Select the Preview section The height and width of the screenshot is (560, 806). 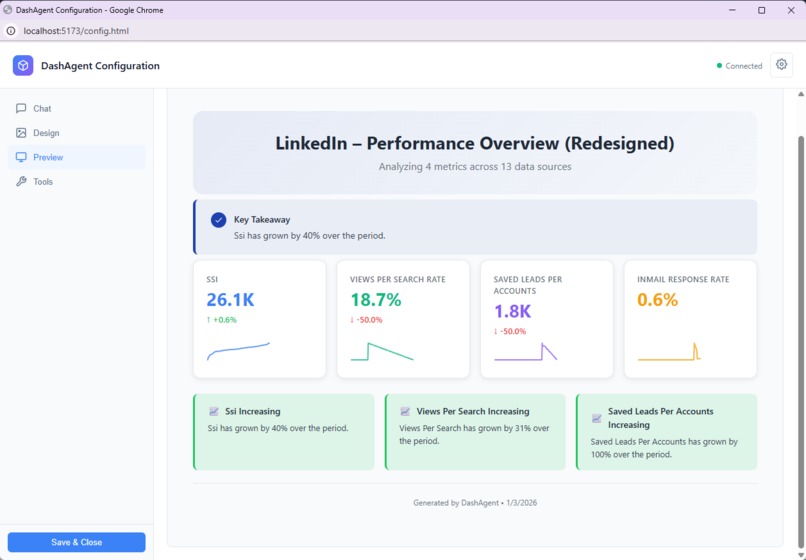coord(77,157)
